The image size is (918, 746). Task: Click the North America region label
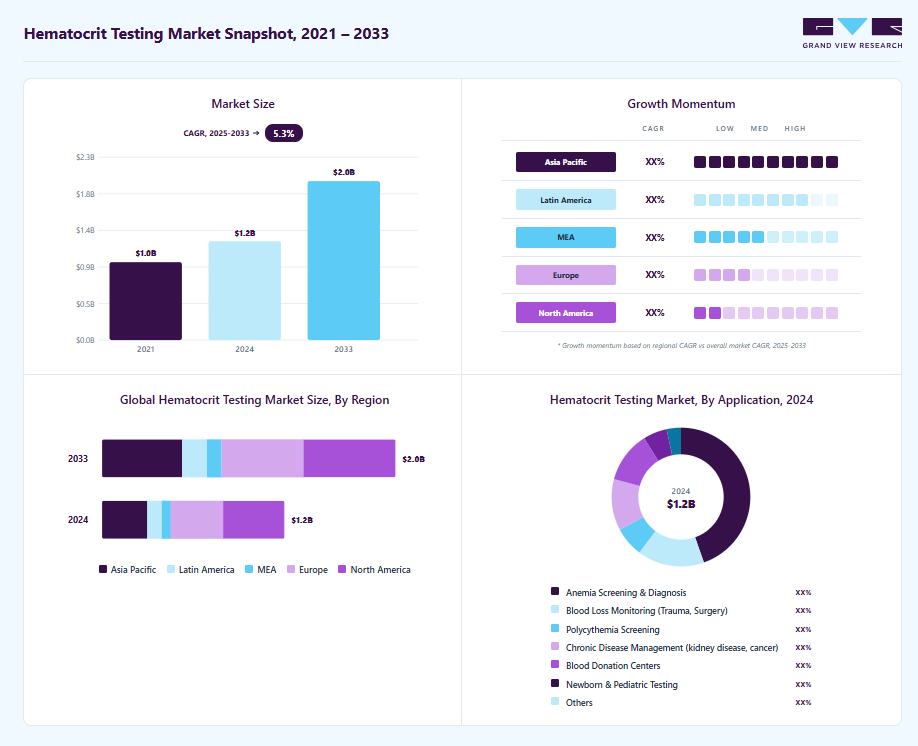click(x=566, y=313)
